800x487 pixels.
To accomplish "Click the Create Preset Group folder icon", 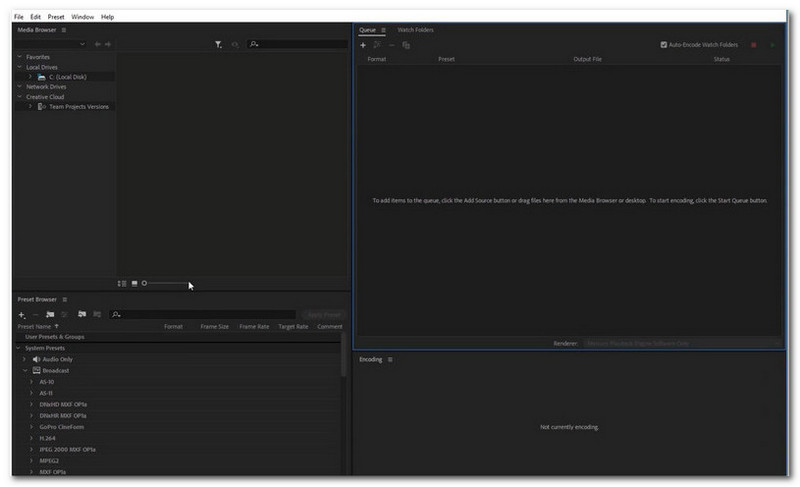I will [x=51, y=314].
